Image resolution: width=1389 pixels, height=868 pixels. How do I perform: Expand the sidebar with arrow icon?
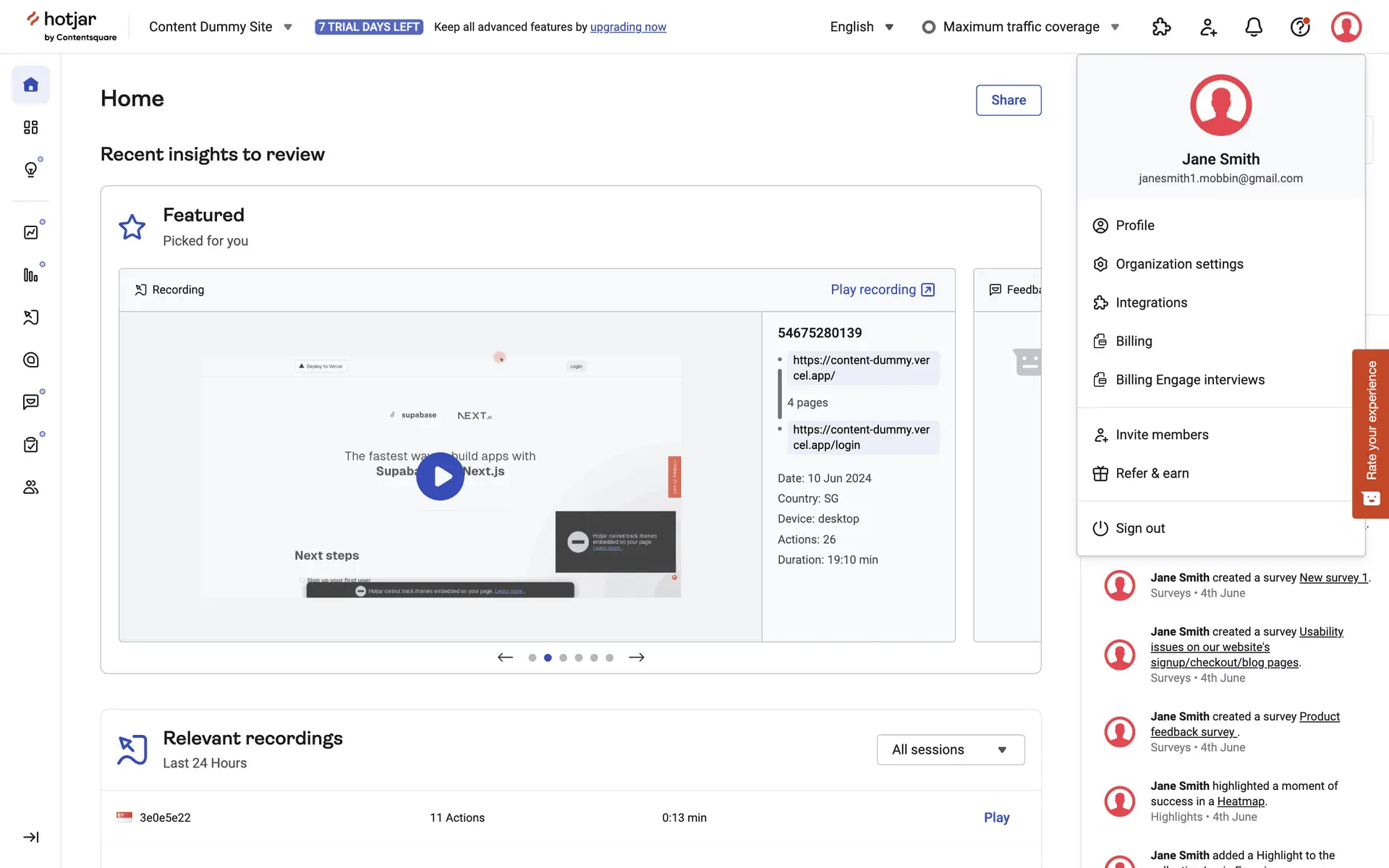point(30,837)
